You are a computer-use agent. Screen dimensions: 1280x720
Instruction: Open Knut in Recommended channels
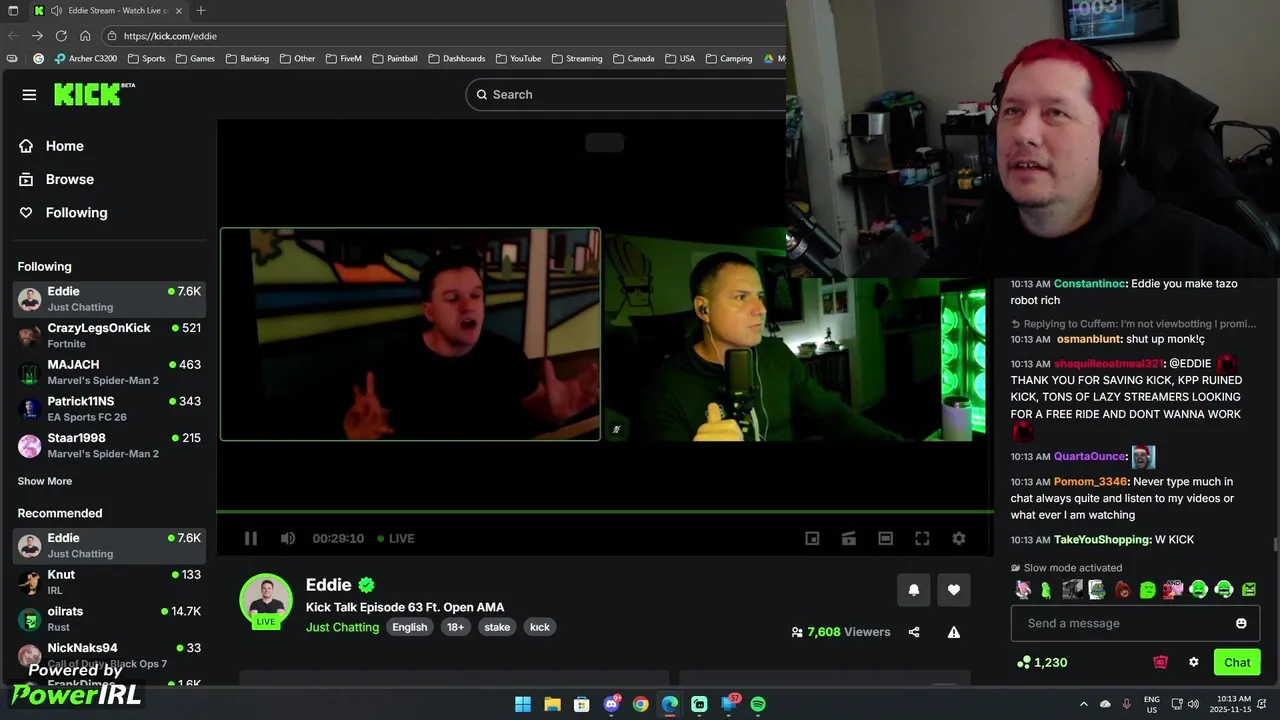pyautogui.click(x=109, y=582)
